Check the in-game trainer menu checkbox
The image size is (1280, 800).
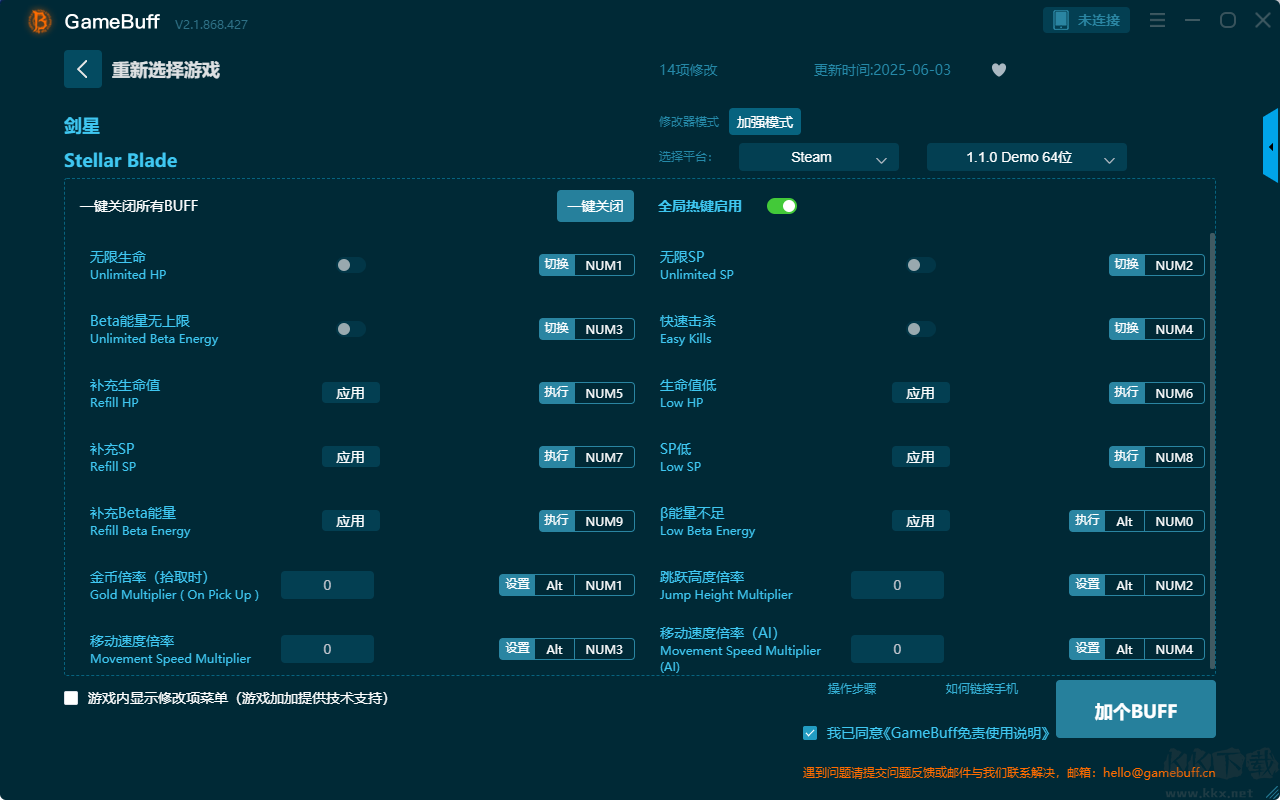pos(71,698)
